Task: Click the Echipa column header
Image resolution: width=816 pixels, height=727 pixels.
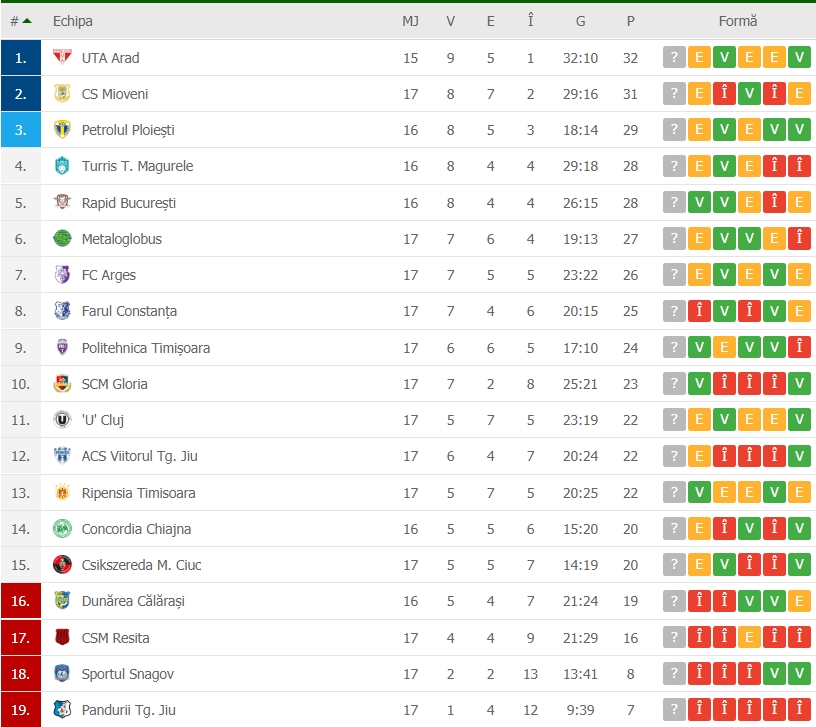Action: (x=73, y=21)
